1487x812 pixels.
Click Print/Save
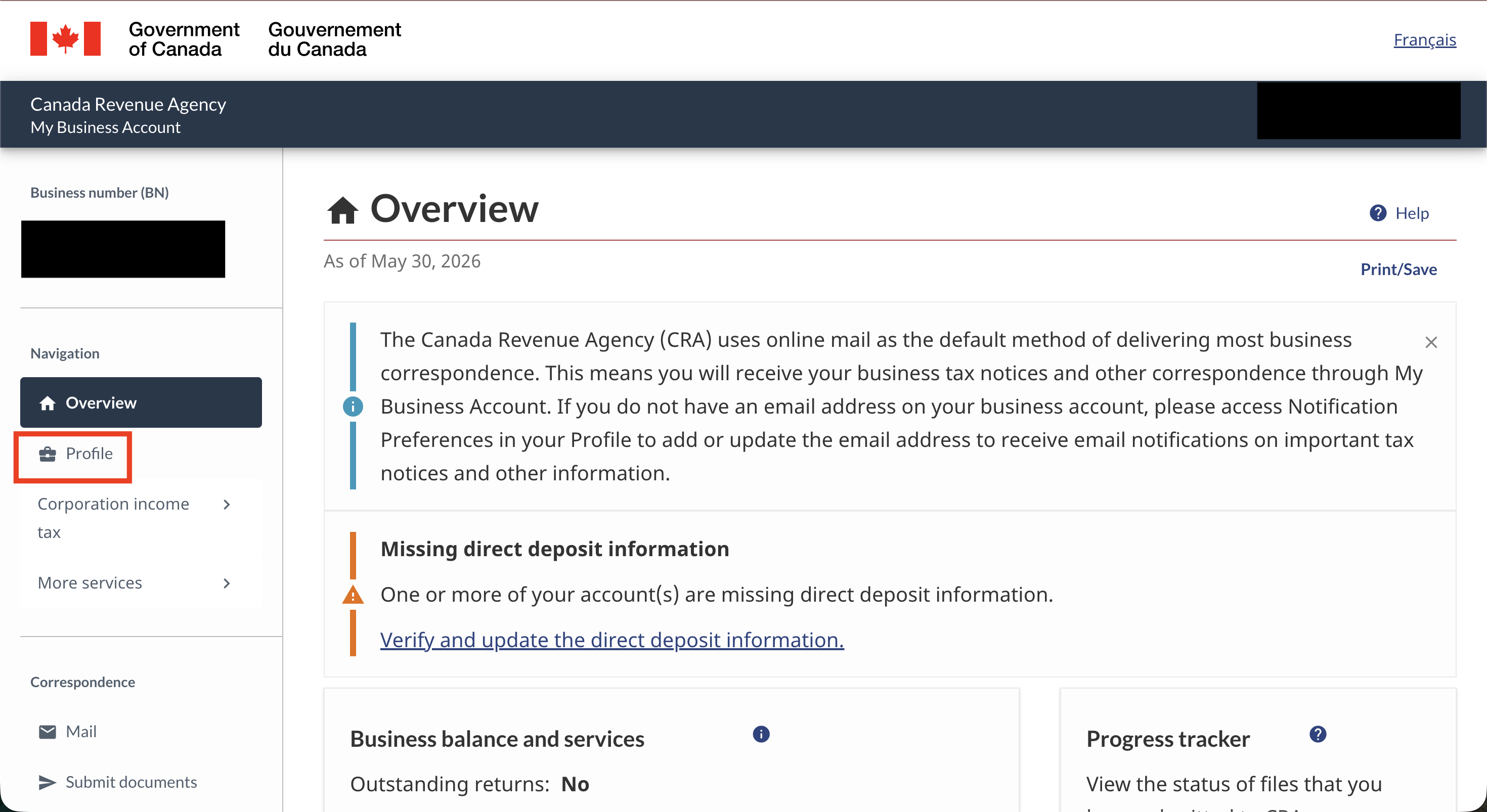[x=1398, y=269]
